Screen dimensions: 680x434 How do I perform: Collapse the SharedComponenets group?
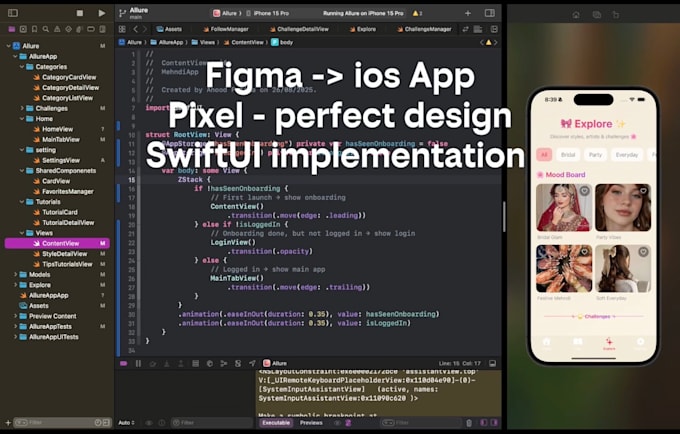pos(22,171)
